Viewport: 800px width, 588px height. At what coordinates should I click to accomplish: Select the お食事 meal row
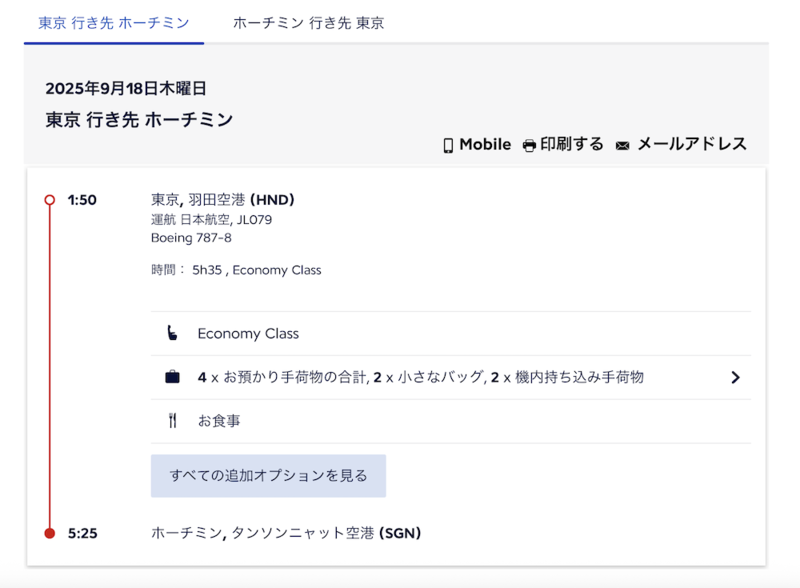451,421
